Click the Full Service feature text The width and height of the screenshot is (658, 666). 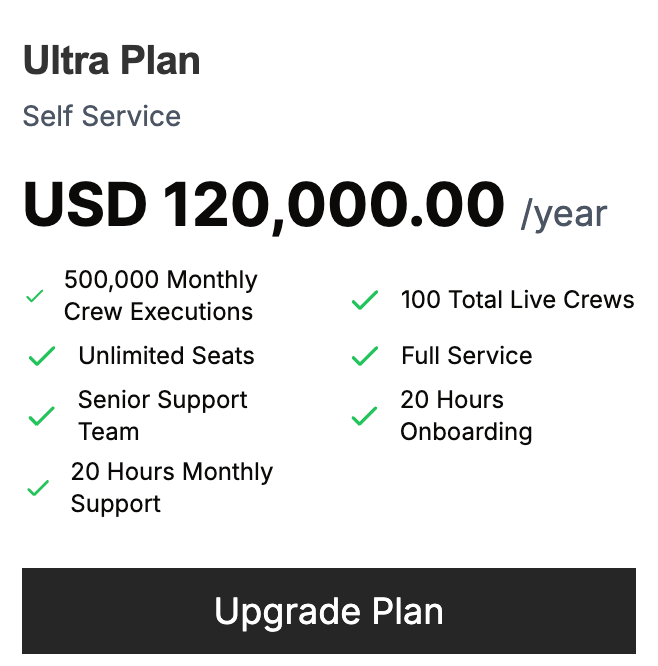(x=466, y=356)
